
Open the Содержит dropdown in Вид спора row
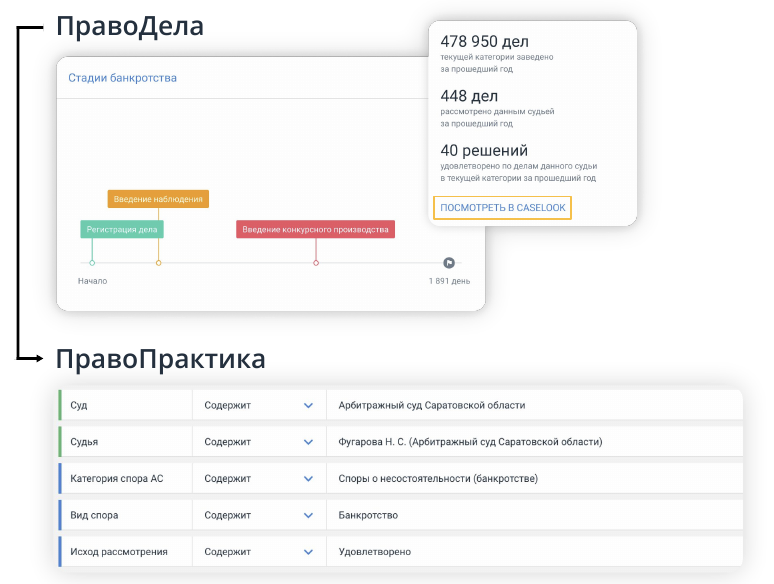(259, 515)
